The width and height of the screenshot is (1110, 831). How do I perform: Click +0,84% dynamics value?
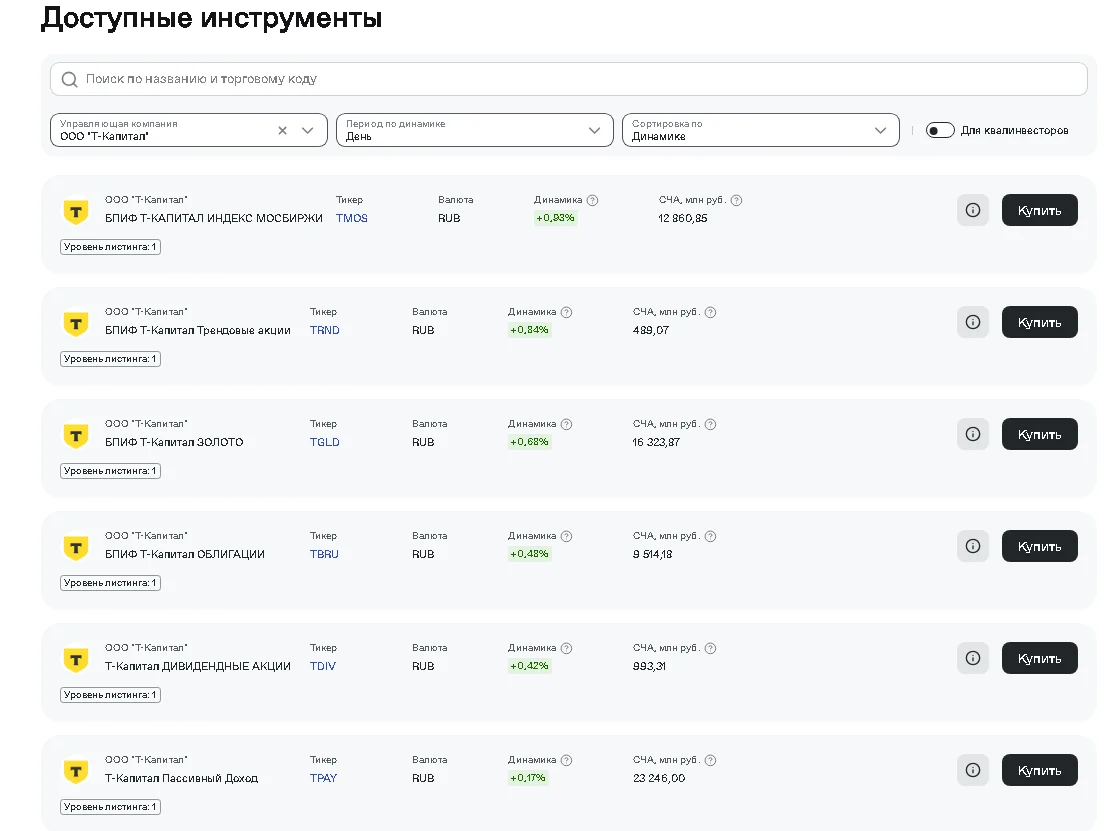tap(530, 330)
